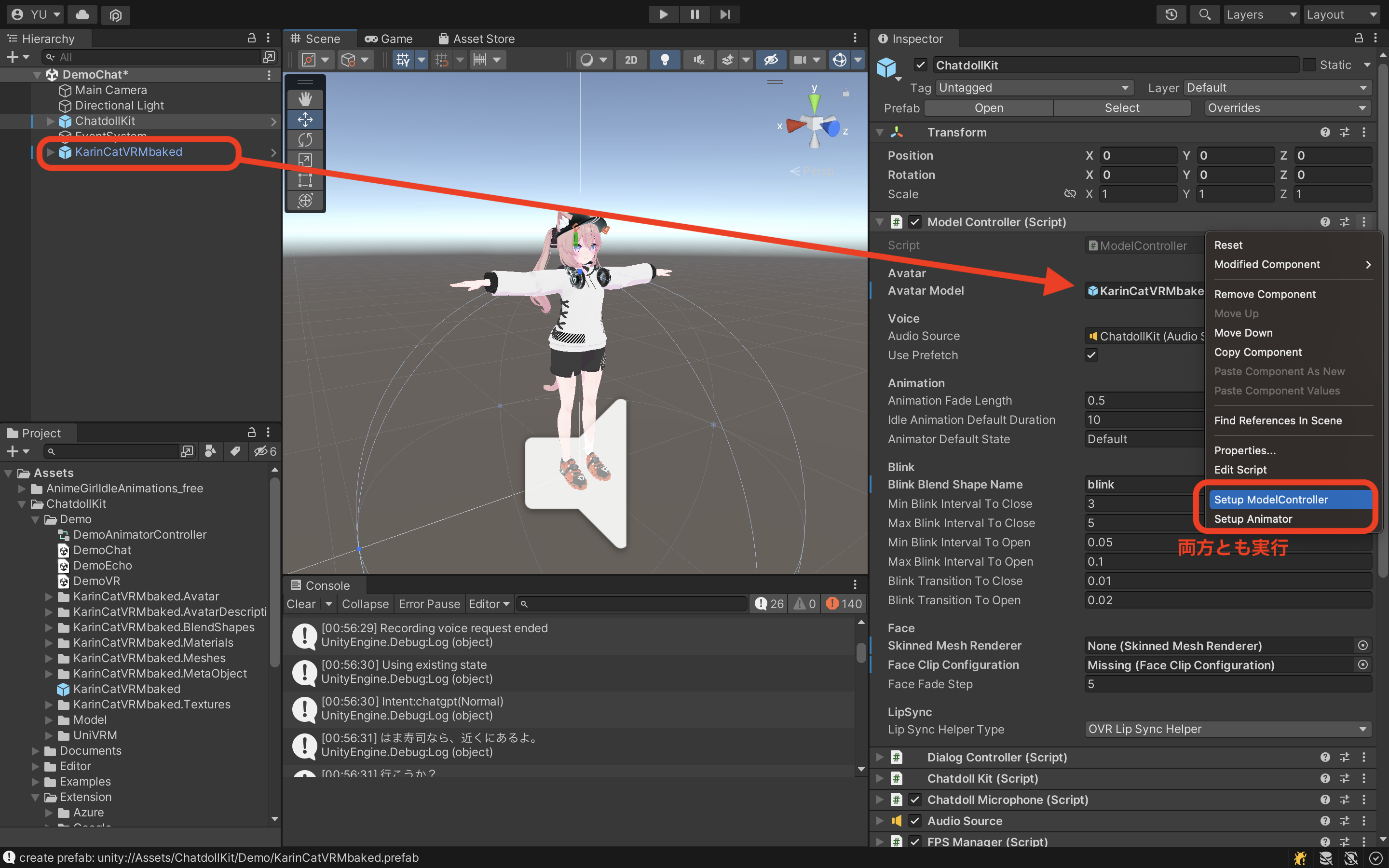The height and width of the screenshot is (868, 1389).
Task: Toggle 2D view mode in Scene view
Action: click(631, 59)
